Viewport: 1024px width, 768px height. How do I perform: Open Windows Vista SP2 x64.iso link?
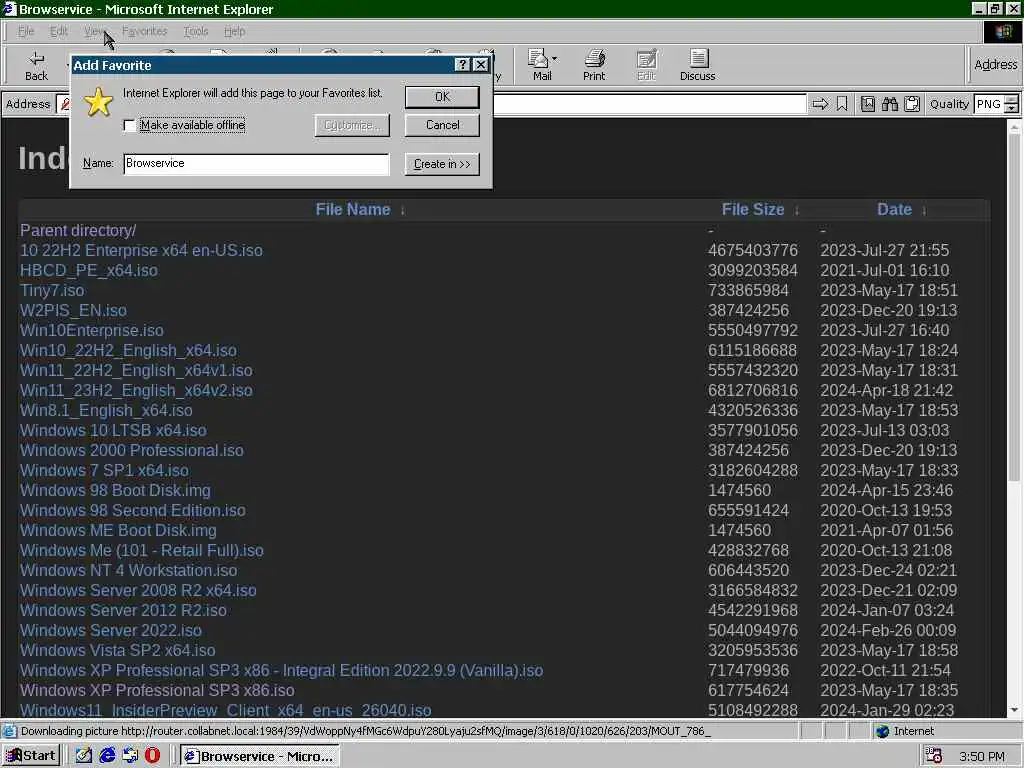point(118,650)
